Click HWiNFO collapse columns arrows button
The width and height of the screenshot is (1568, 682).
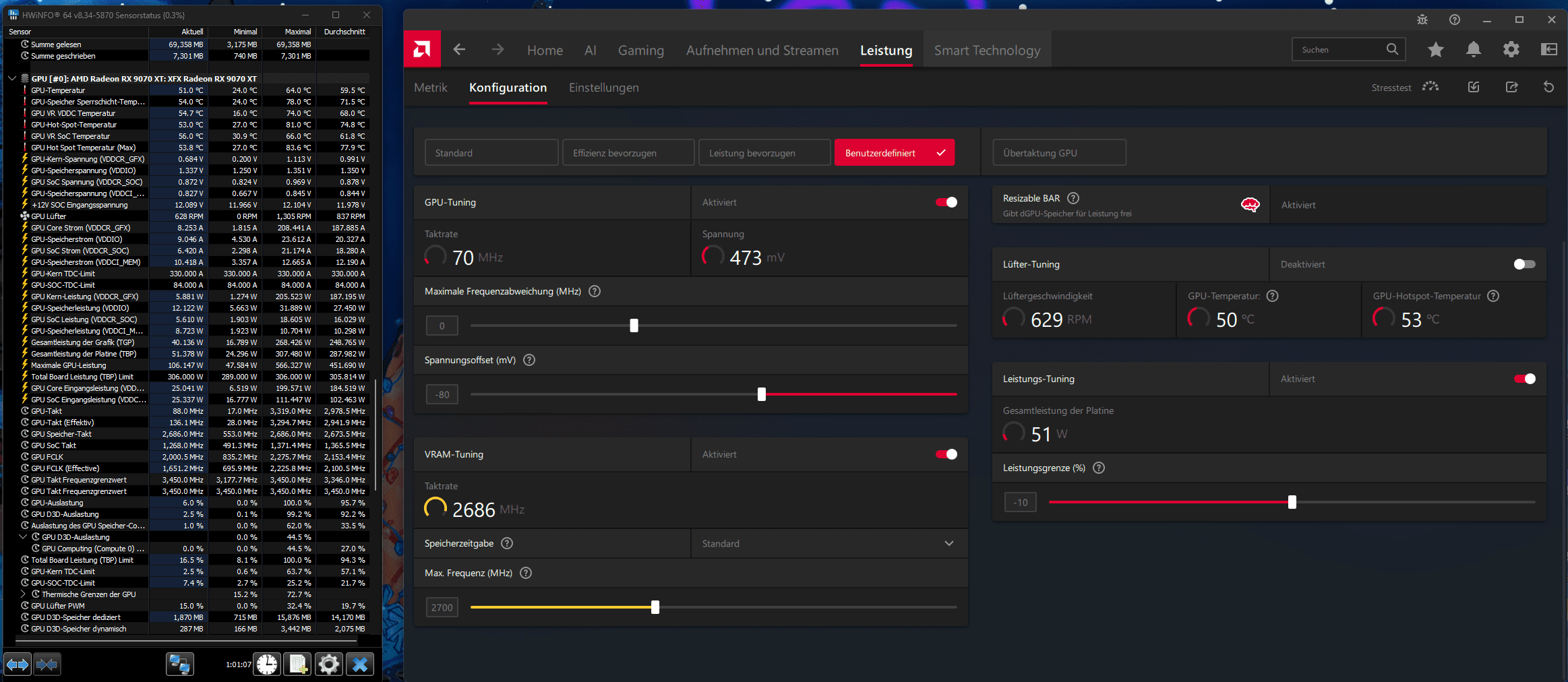[47, 664]
